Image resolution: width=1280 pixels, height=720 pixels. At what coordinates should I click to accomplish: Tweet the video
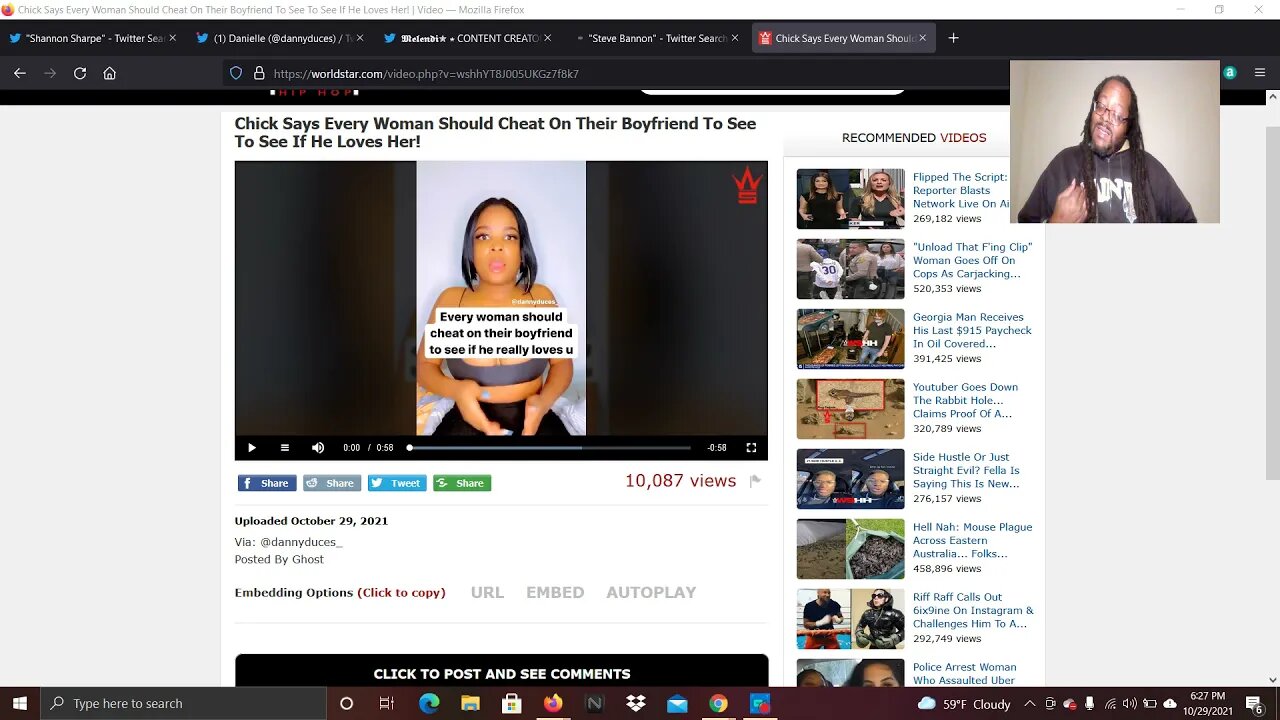397,483
